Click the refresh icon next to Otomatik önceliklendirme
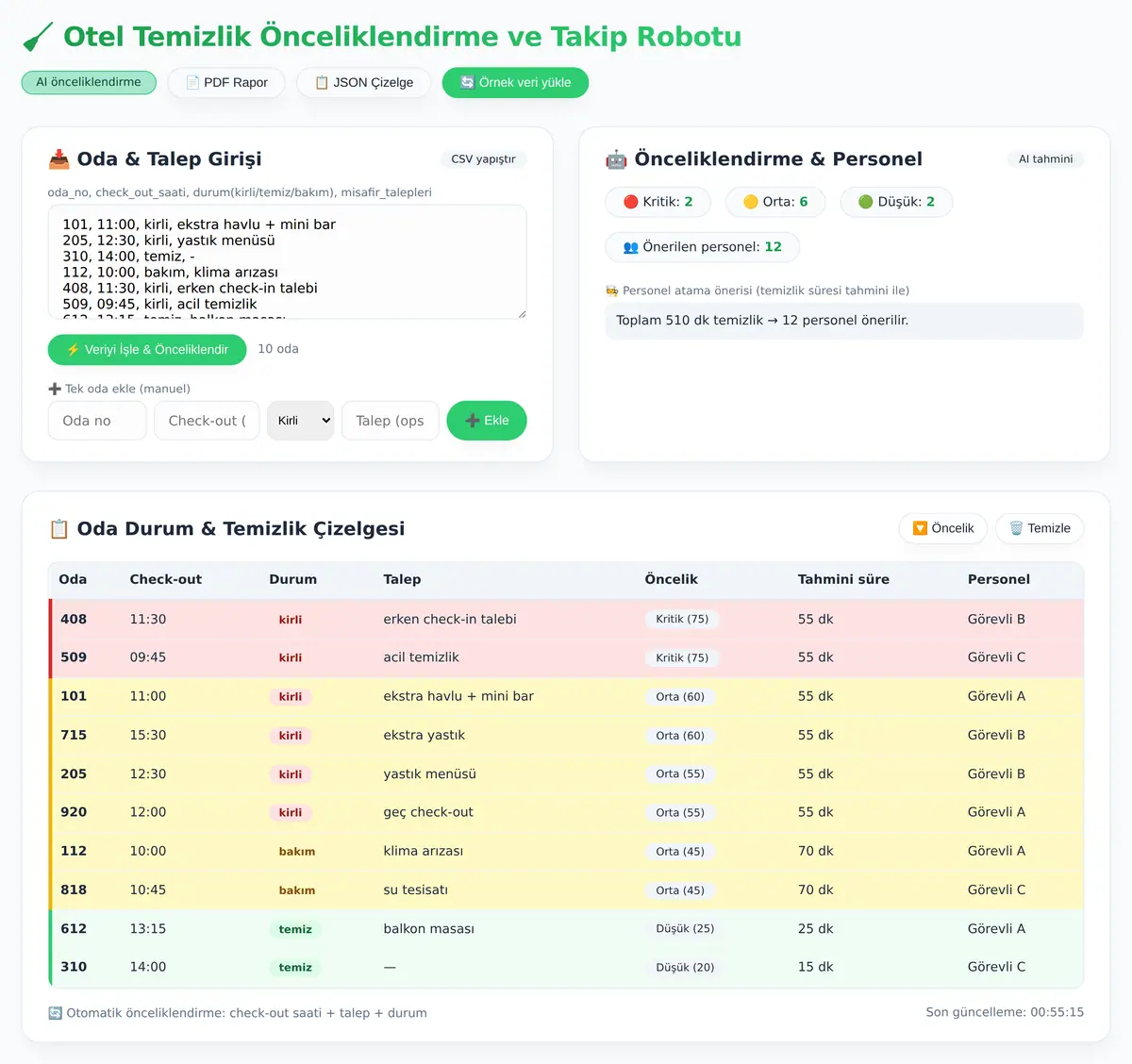The height and width of the screenshot is (1064, 1132). pos(56,1013)
